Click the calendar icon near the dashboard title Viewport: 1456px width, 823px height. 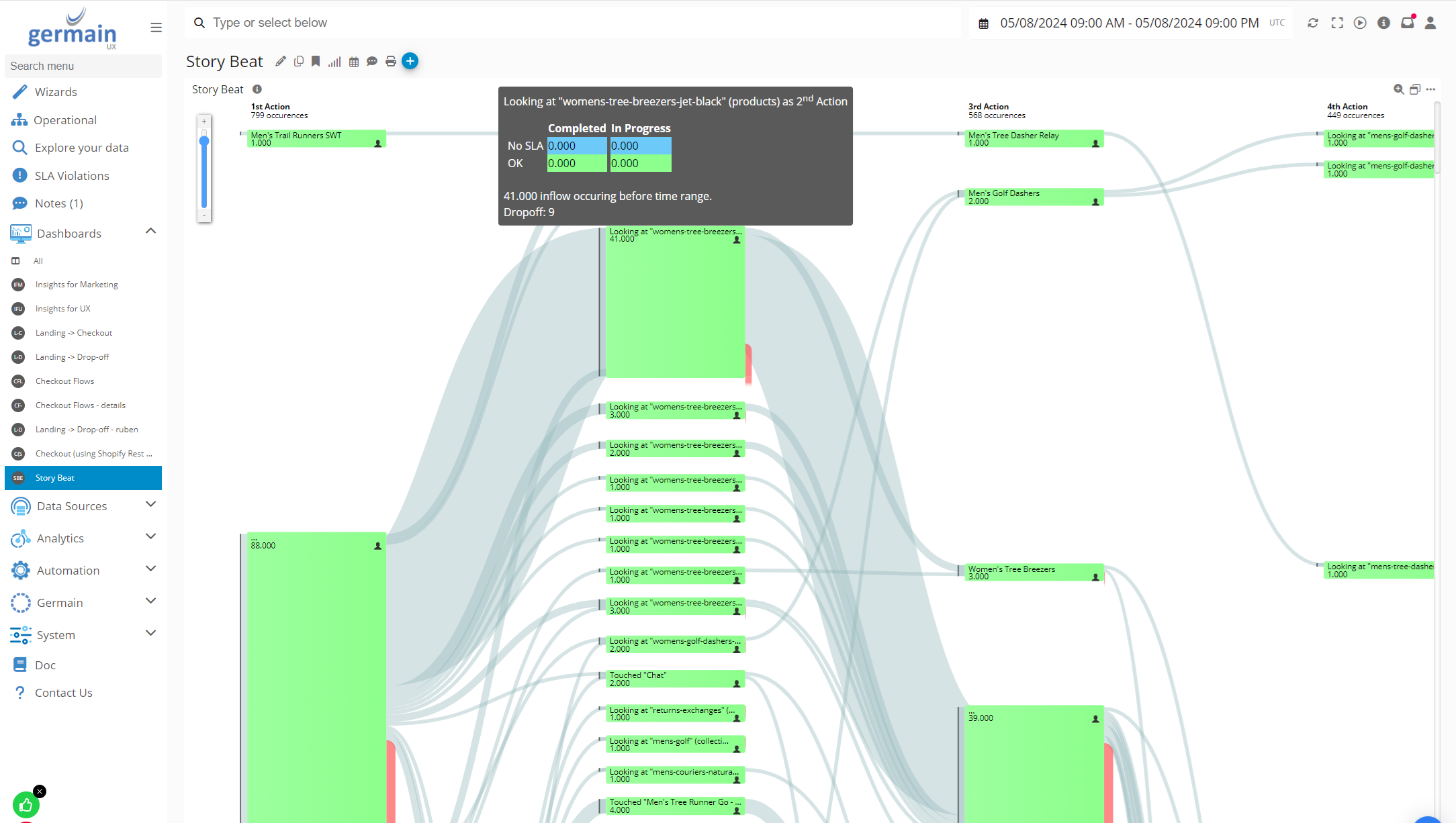(x=354, y=61)
